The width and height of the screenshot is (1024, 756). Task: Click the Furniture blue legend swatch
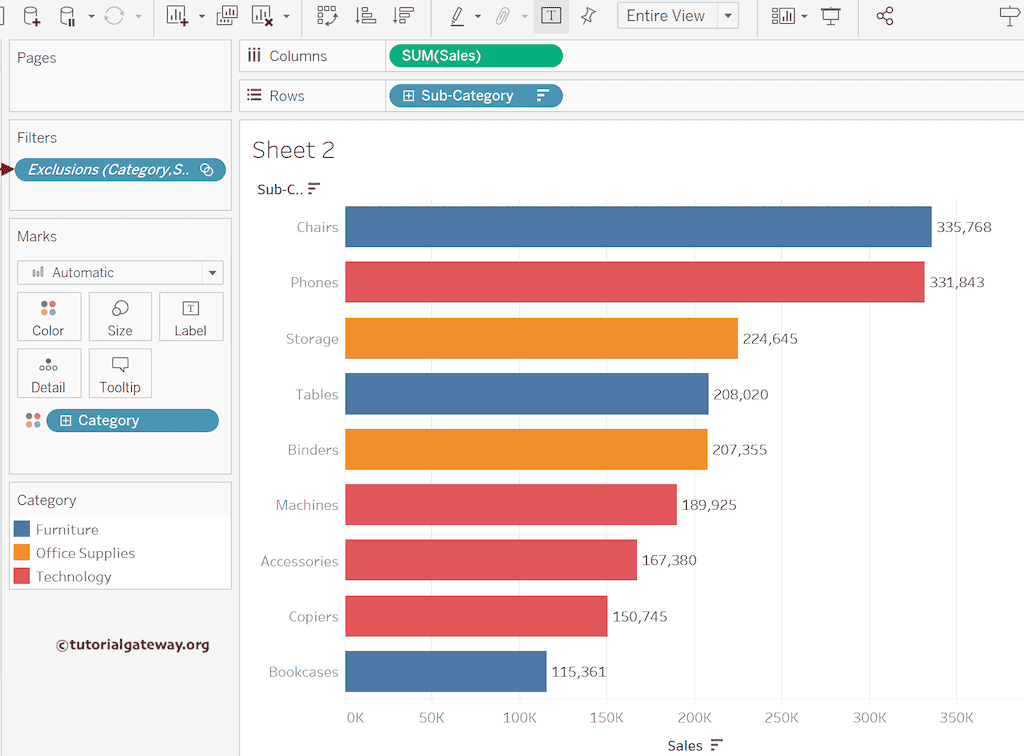point(22,529)
